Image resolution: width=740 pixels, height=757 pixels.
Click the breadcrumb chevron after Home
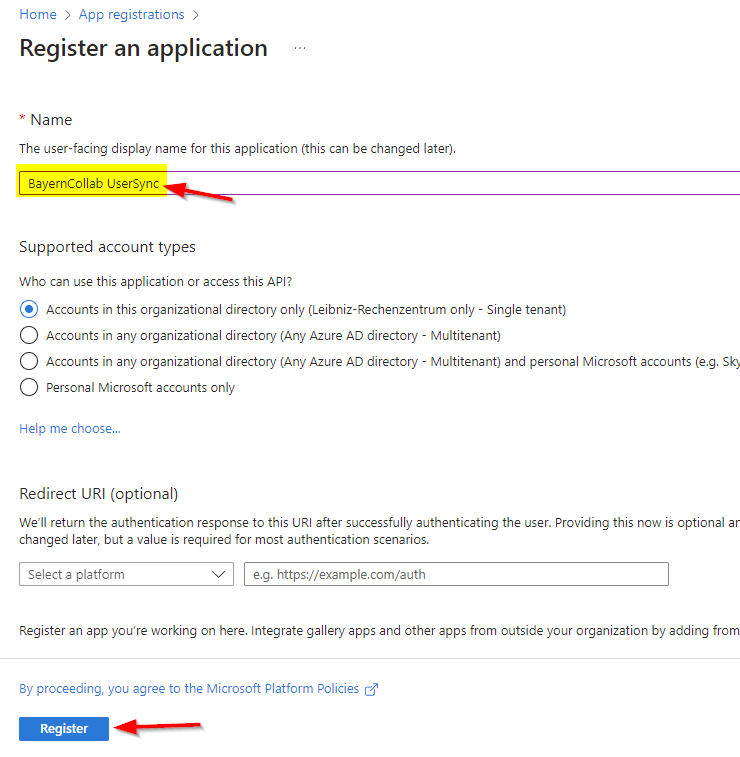(69, 15)
